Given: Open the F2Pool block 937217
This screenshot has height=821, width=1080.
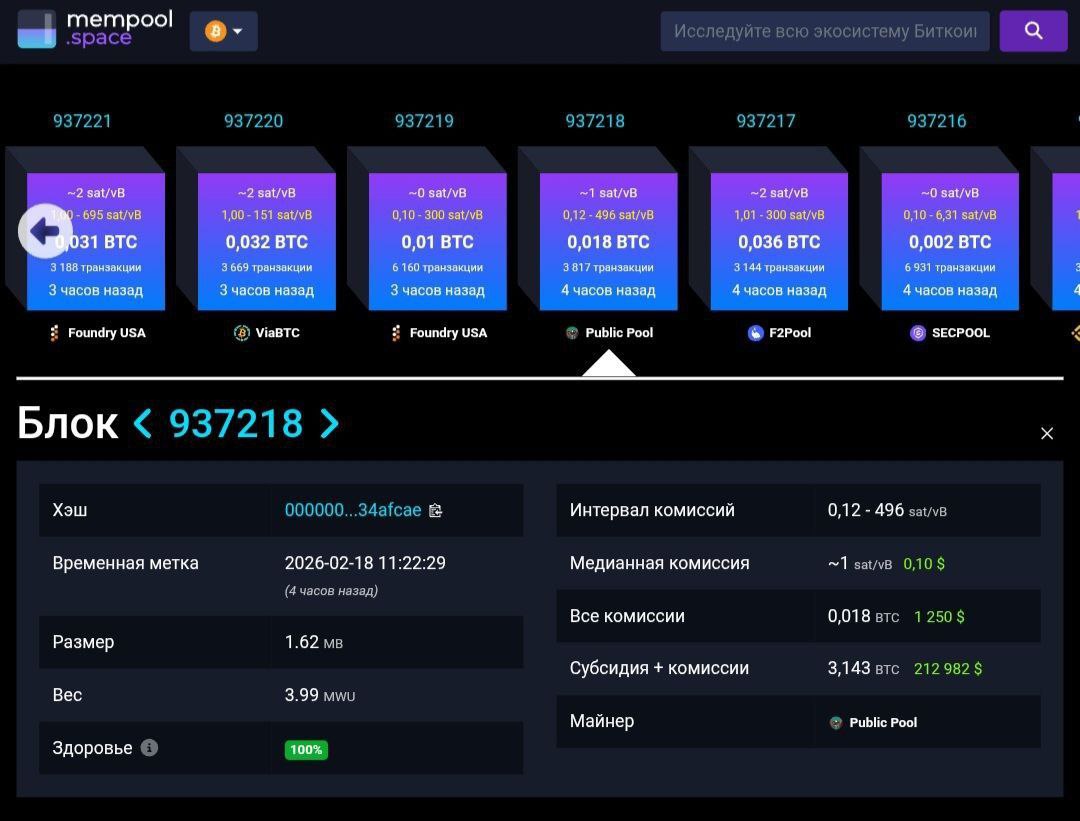Looking at the screenshot, I should (x=779, y=241).
